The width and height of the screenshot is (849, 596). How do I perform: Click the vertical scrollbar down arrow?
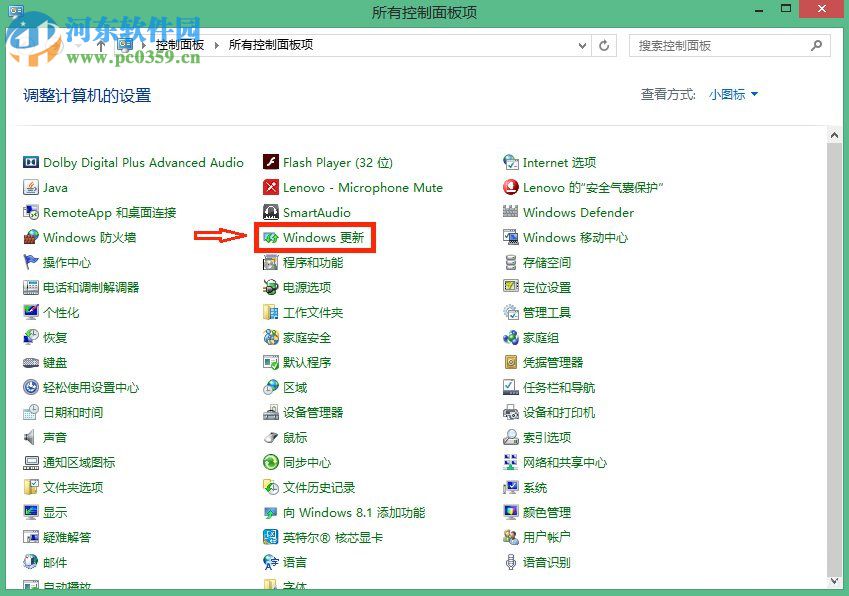click(x=836, y=583)
